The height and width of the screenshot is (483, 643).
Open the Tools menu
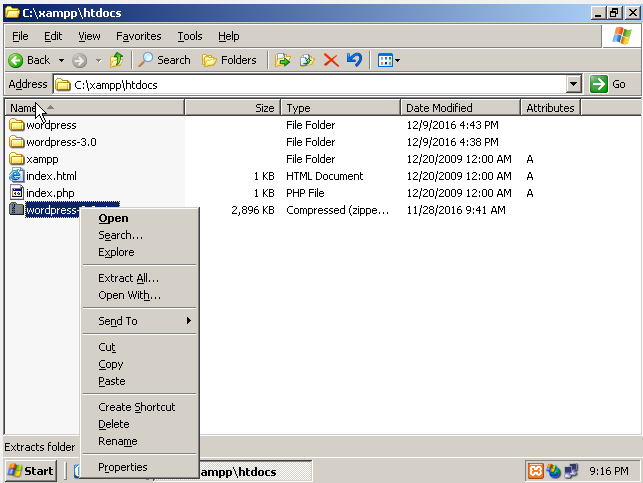(190, 36)
